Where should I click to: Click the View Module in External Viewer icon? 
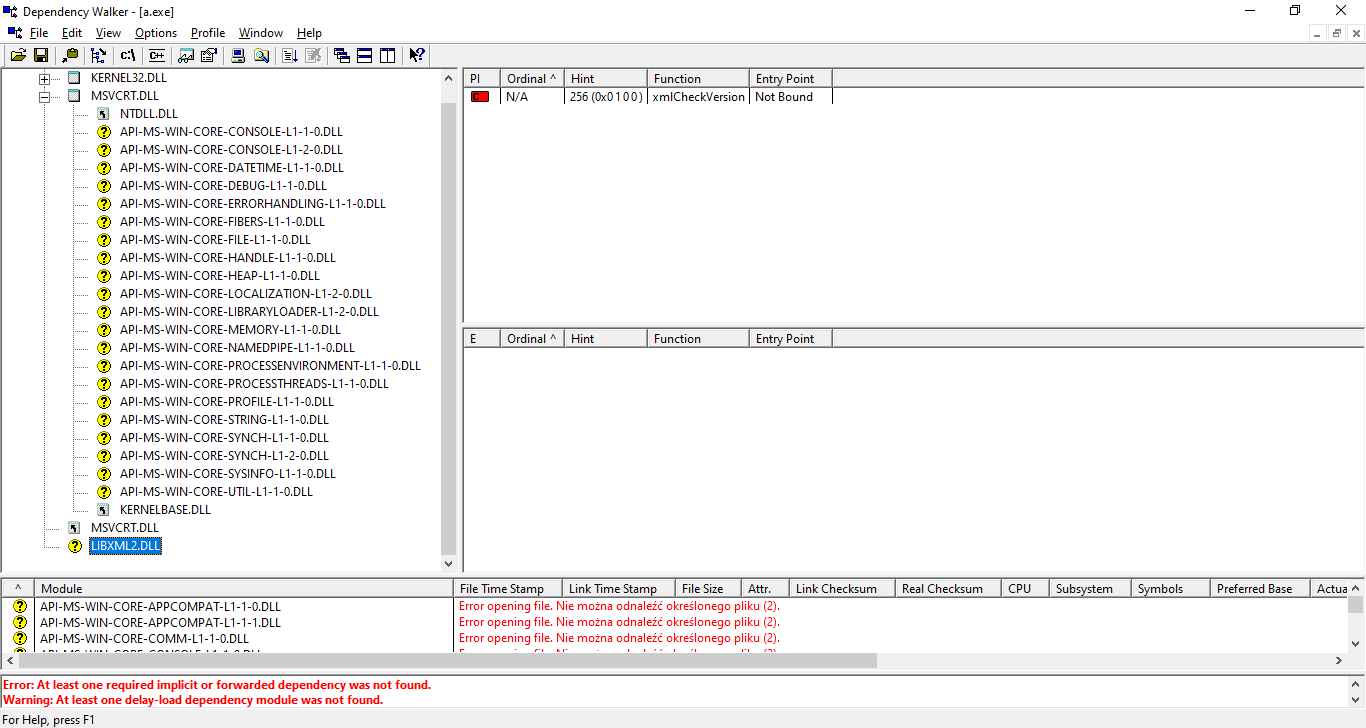(x=186, y=55)
